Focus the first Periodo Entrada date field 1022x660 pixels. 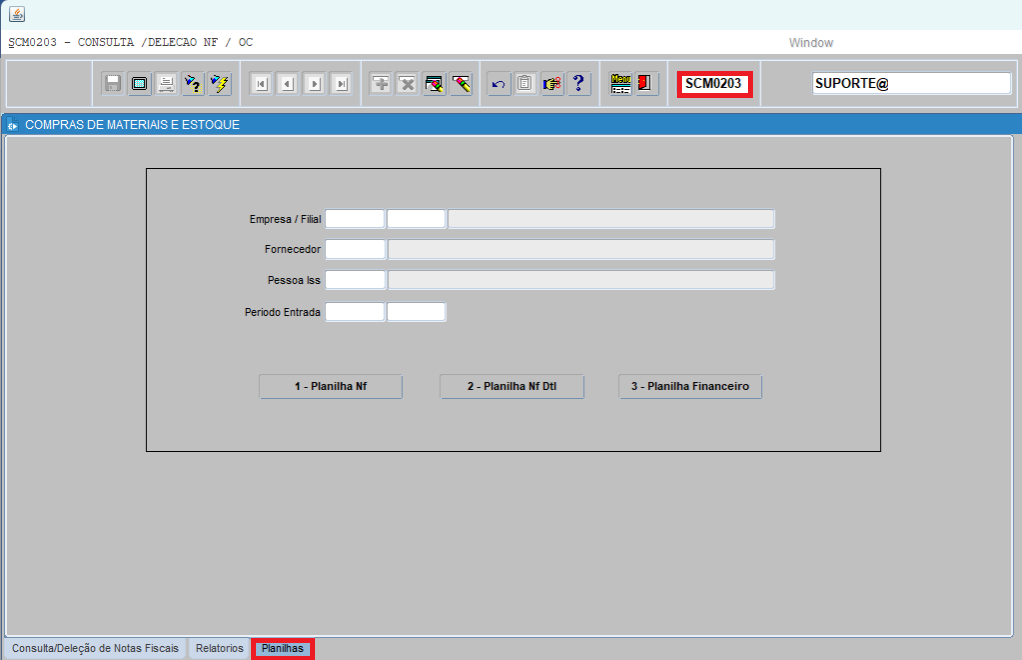(355, 312)
